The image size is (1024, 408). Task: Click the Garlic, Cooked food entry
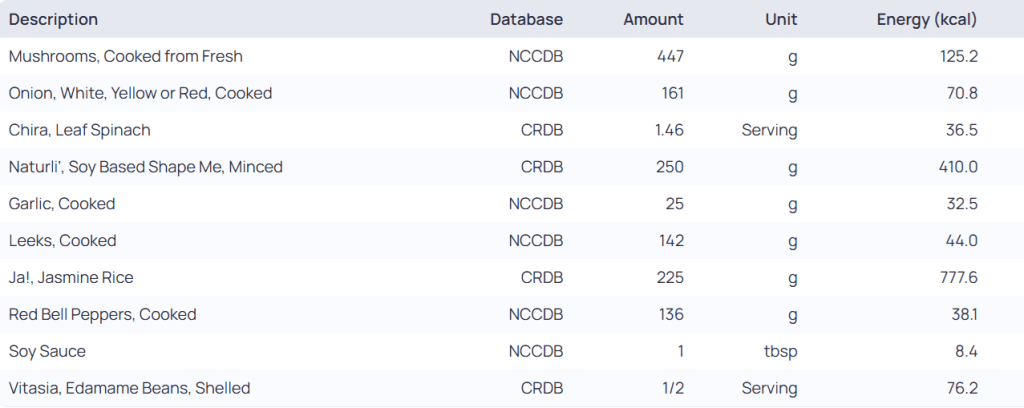(x=62, y=204)
